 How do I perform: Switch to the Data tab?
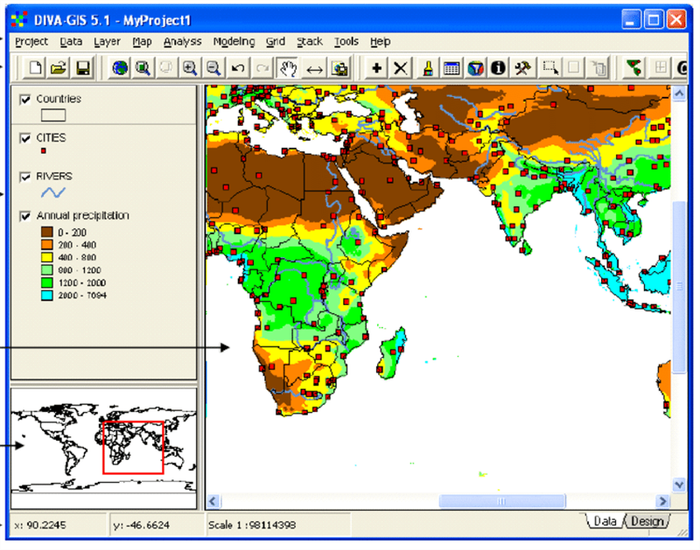pyautogui.click(x=605, y=521)
